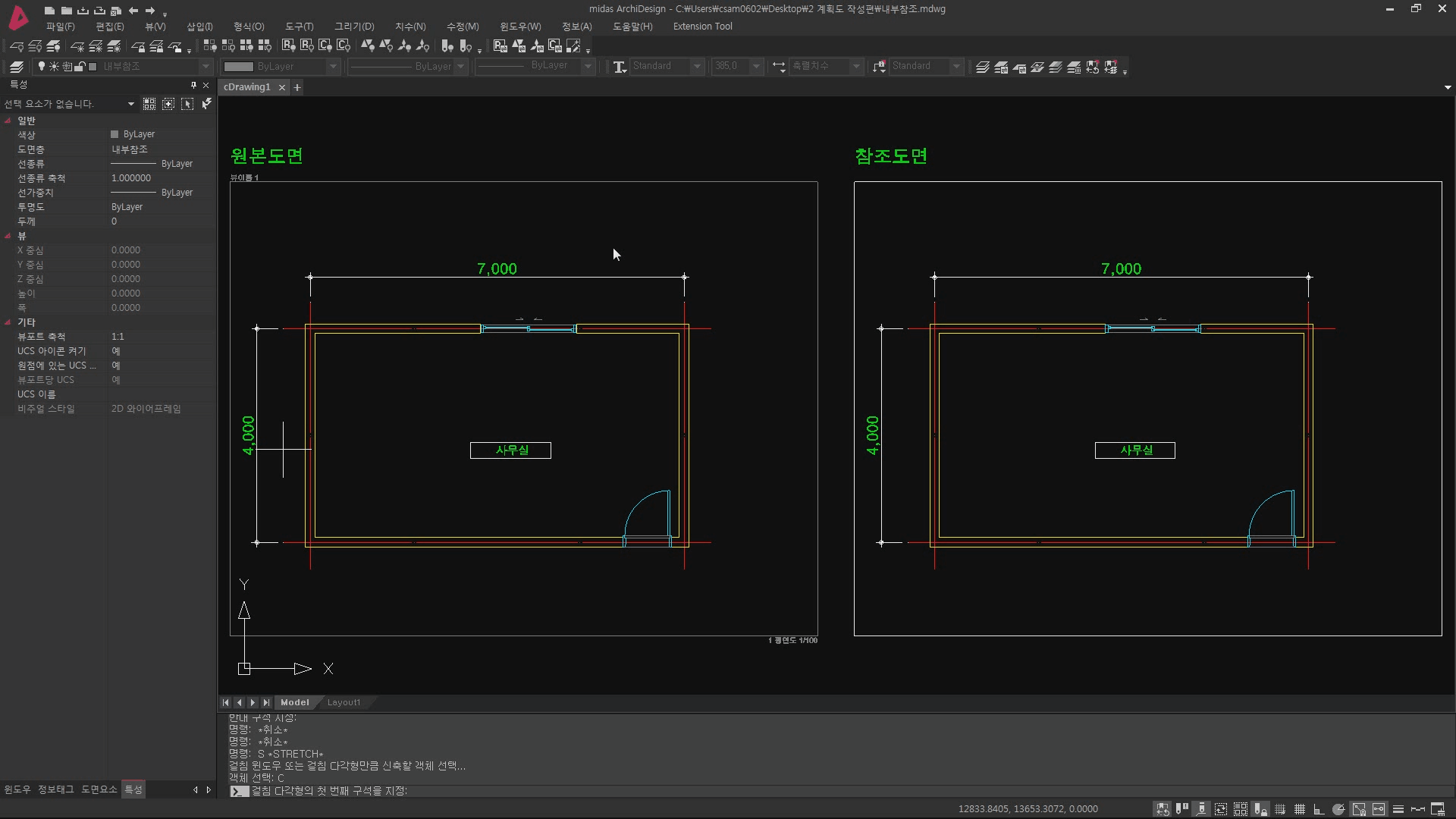
Task: Click the first layer tool icon after Standard dropdown
Action: point(983,67)
